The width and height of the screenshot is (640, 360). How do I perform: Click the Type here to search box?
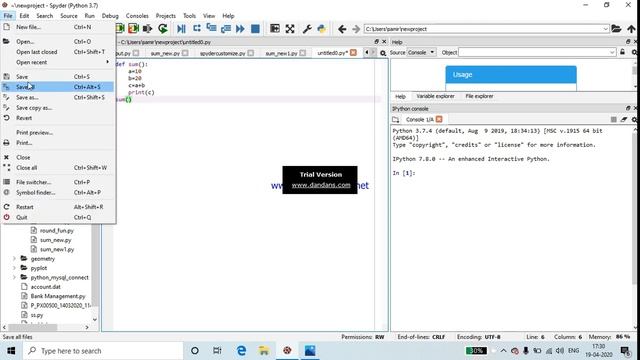click(102, 351)
